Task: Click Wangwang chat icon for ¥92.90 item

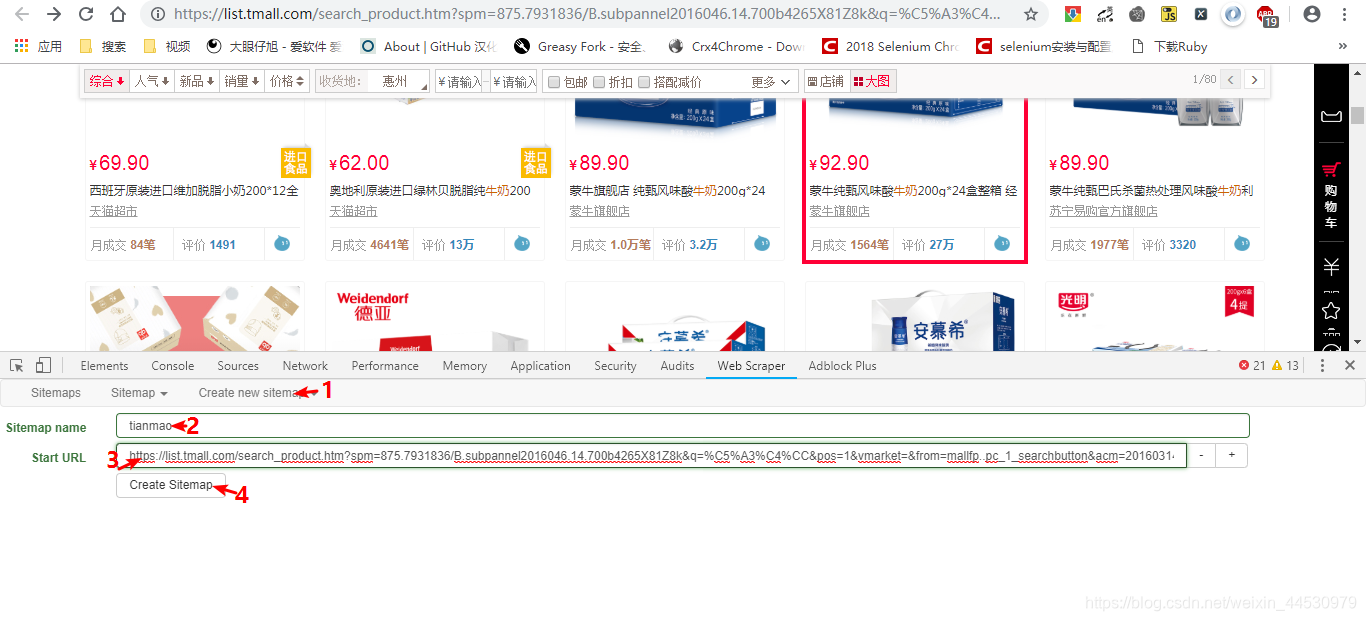Action: coord(1002,243)
